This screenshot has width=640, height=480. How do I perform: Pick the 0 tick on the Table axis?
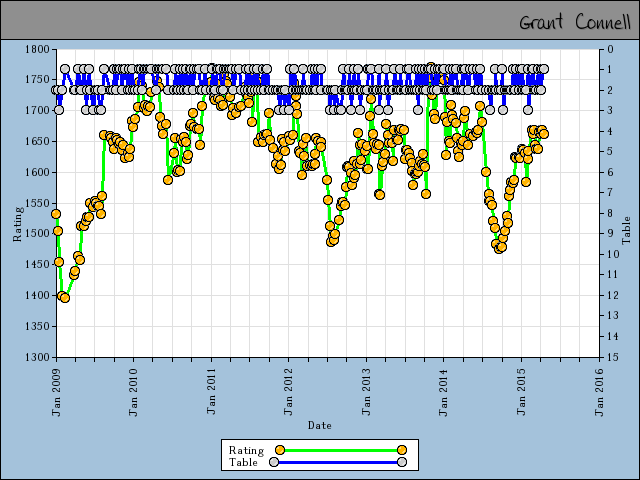611,49
